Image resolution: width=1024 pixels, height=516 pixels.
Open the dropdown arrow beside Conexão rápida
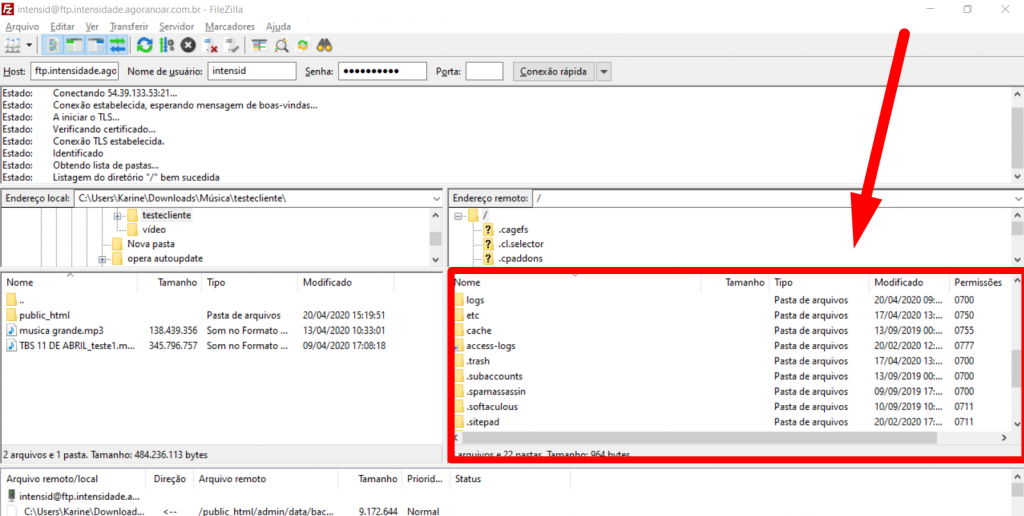(604, 72)
